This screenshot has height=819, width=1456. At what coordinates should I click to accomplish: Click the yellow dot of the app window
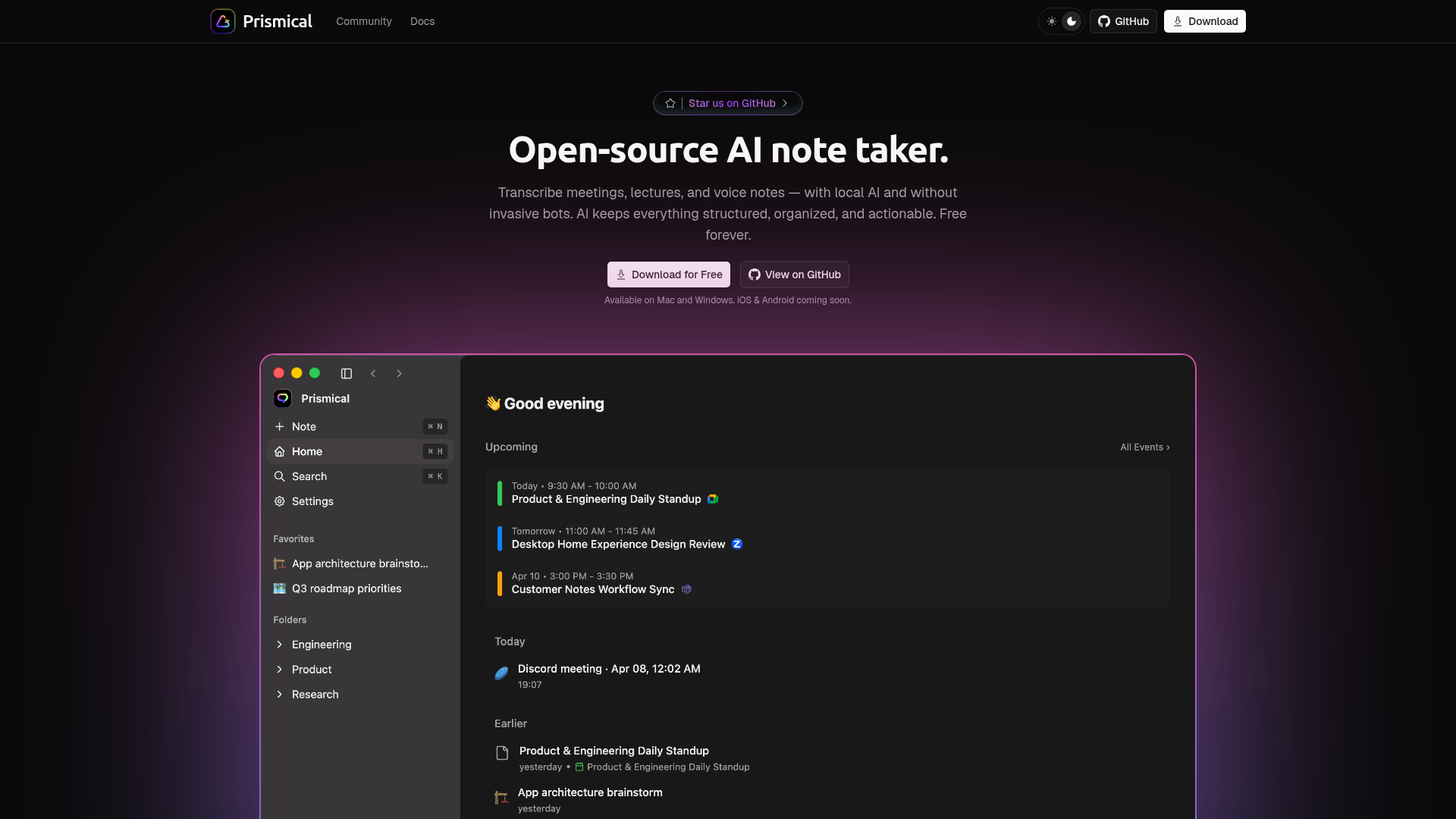[297, 373]
